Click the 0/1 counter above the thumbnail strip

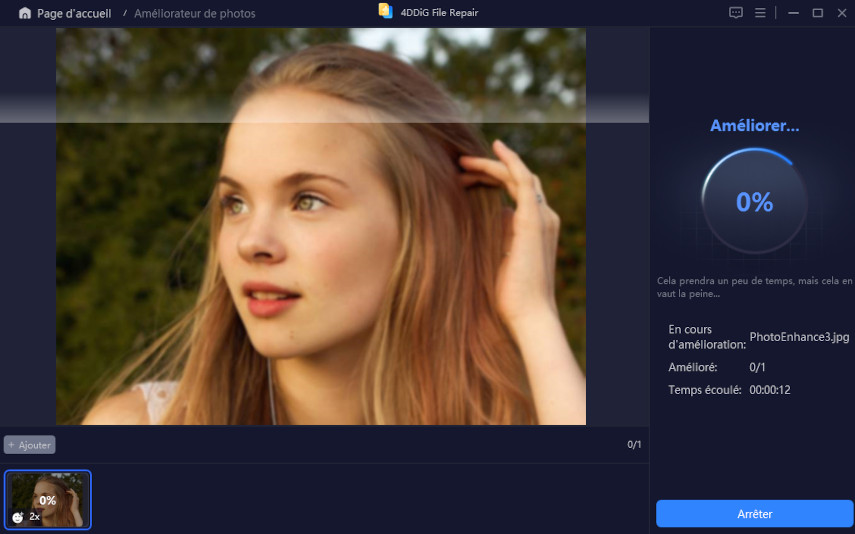pos(634,444)
